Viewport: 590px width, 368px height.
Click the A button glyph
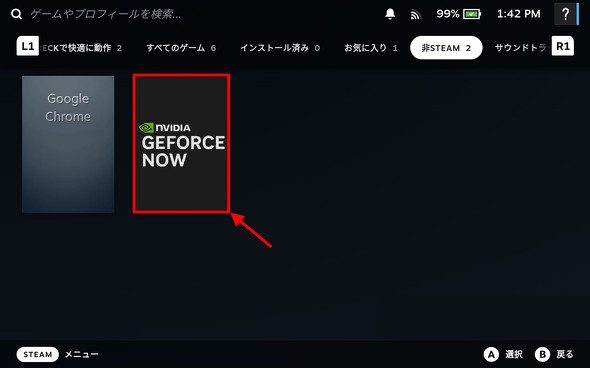(491, 354)
